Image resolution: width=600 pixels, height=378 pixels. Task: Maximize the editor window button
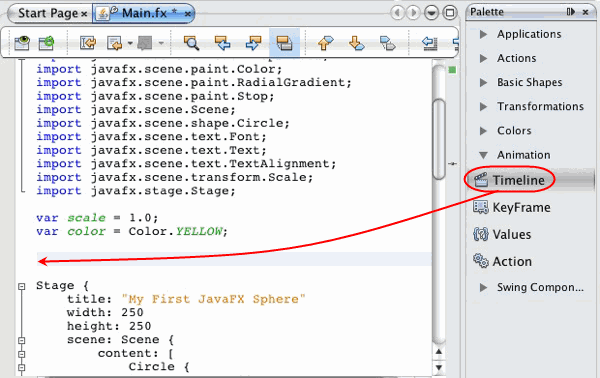coord(450,13)
